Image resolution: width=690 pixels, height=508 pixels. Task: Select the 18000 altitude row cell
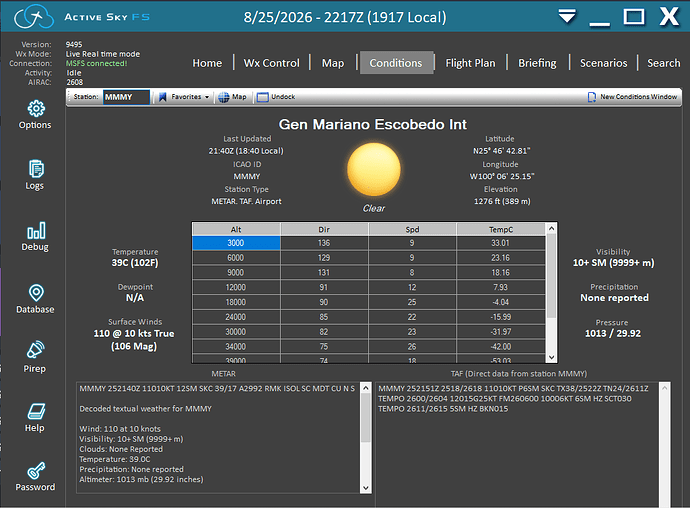(236, 302)
